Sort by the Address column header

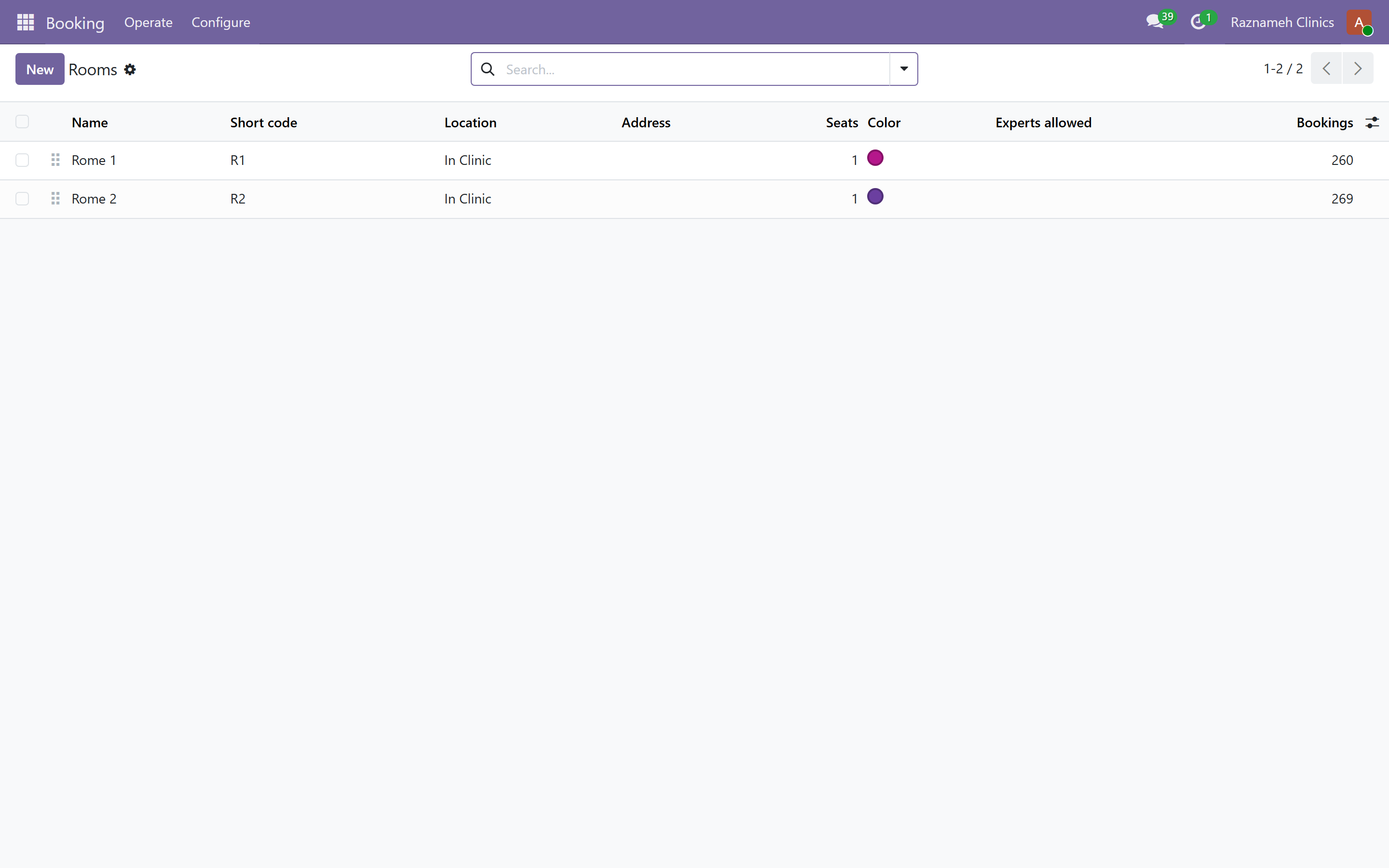[646, 123]
